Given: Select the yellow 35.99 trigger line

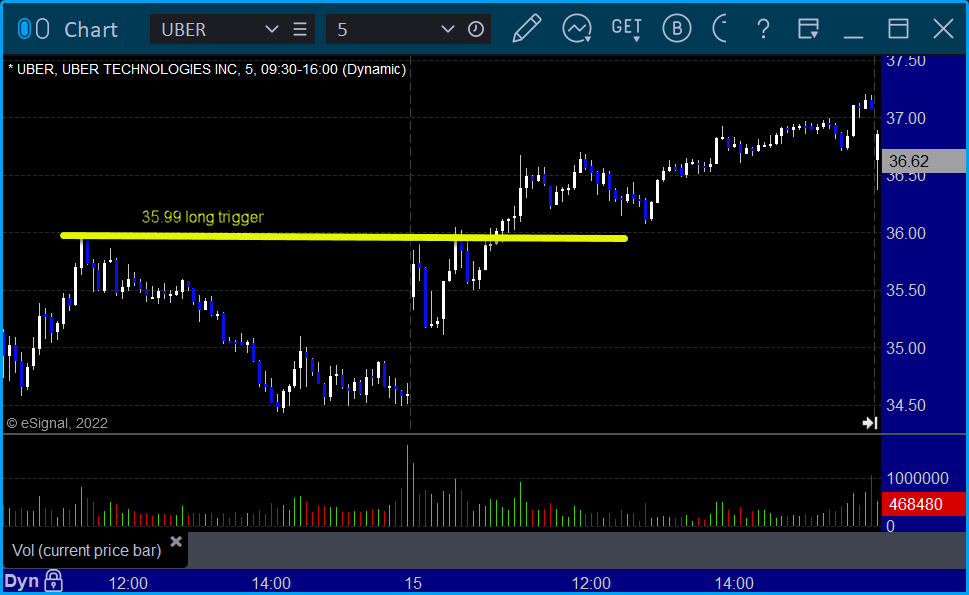Looking at the screenshot, I should [344, 236].
